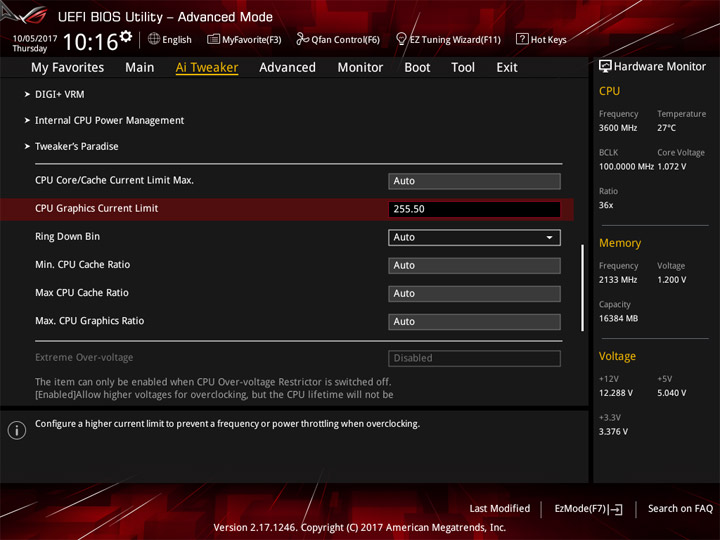Go to the Advanced tab
The width and height of the screenshot is (720, 540).
pos(287,68)
